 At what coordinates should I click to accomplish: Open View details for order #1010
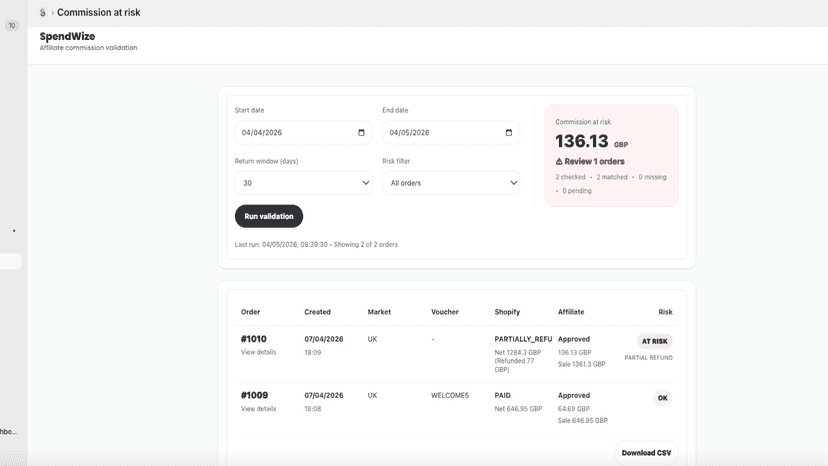click(258, 352)
